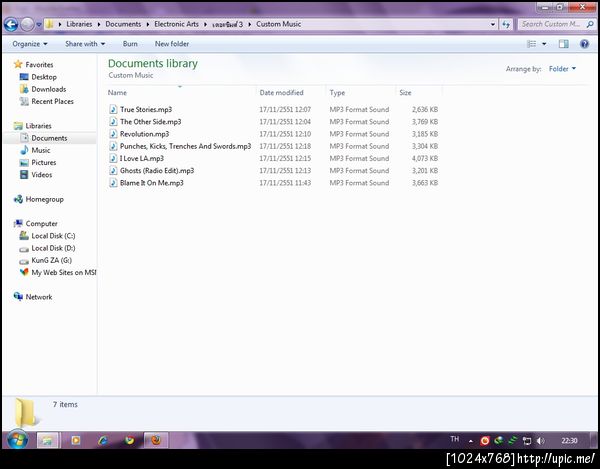The image size is (600, 469).
Task: Open the view options dropdown arrow
Action: click(544, 44)
